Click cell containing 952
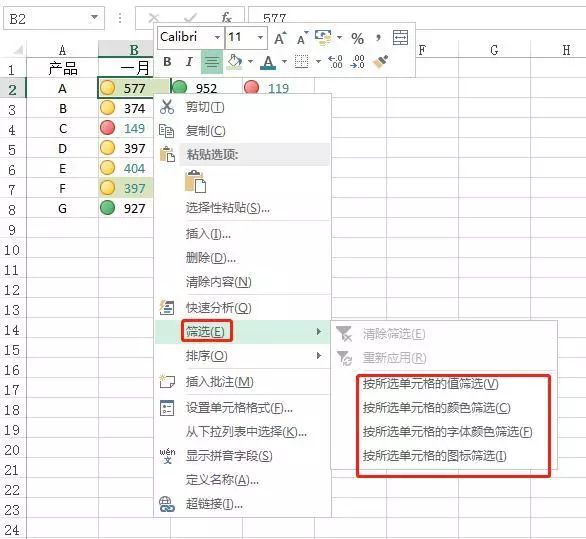Viewport: 586px width, 539px height. (206, 88)
